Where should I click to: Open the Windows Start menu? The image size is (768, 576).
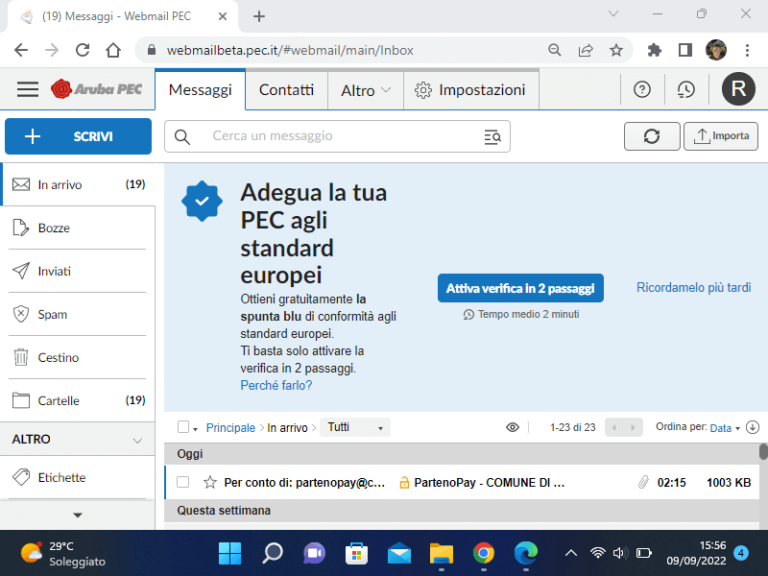click(230, 553)
